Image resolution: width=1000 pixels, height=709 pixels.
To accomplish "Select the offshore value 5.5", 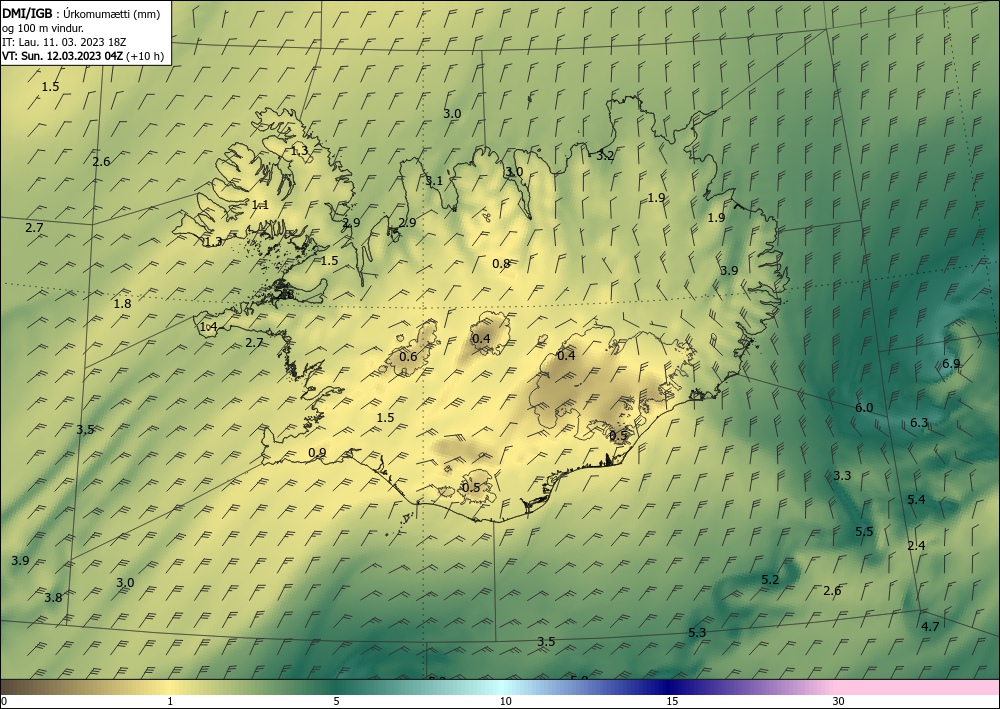I will [865, 531].
